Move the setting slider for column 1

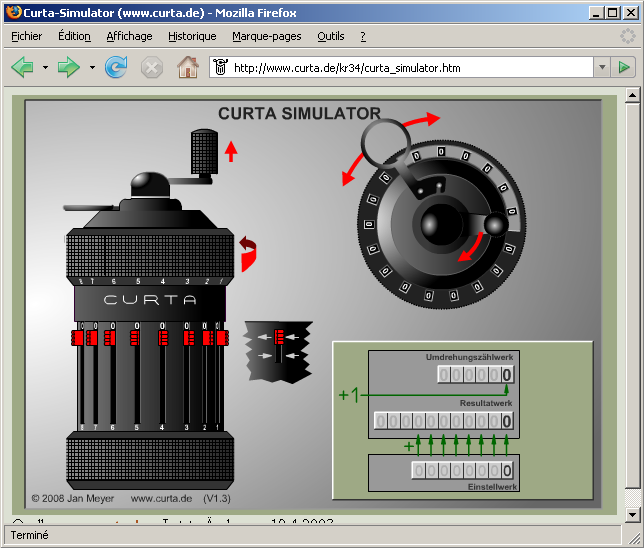tap(223, 338)
